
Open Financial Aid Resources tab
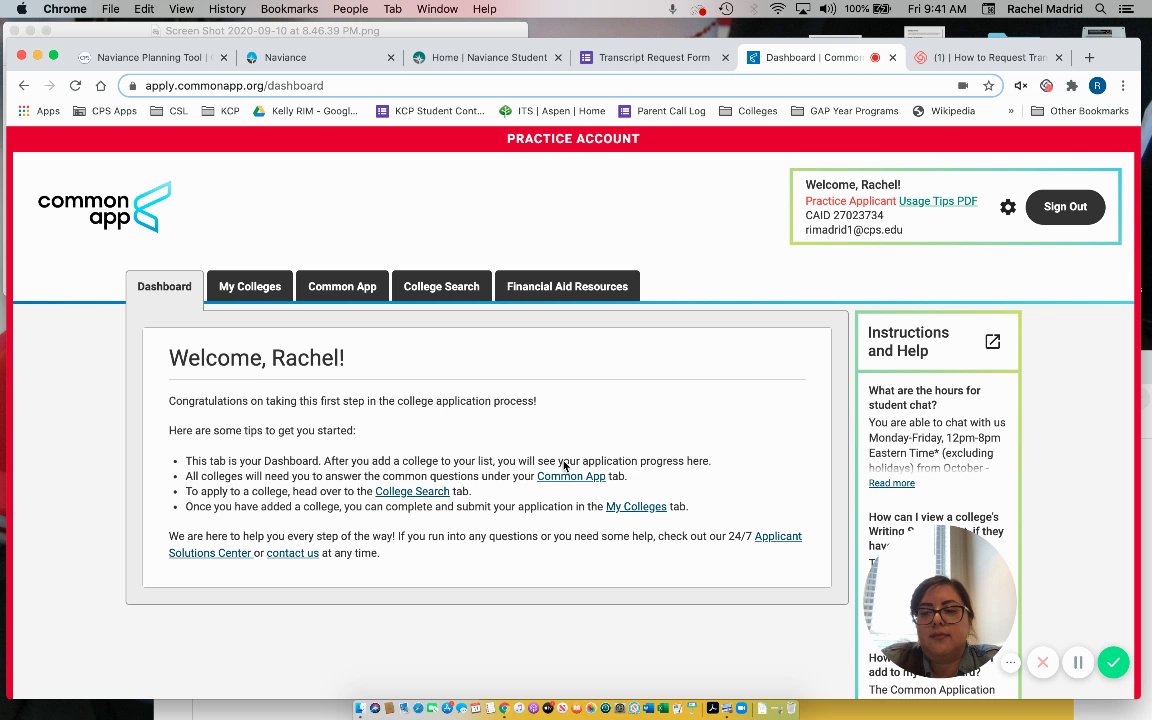567,287
